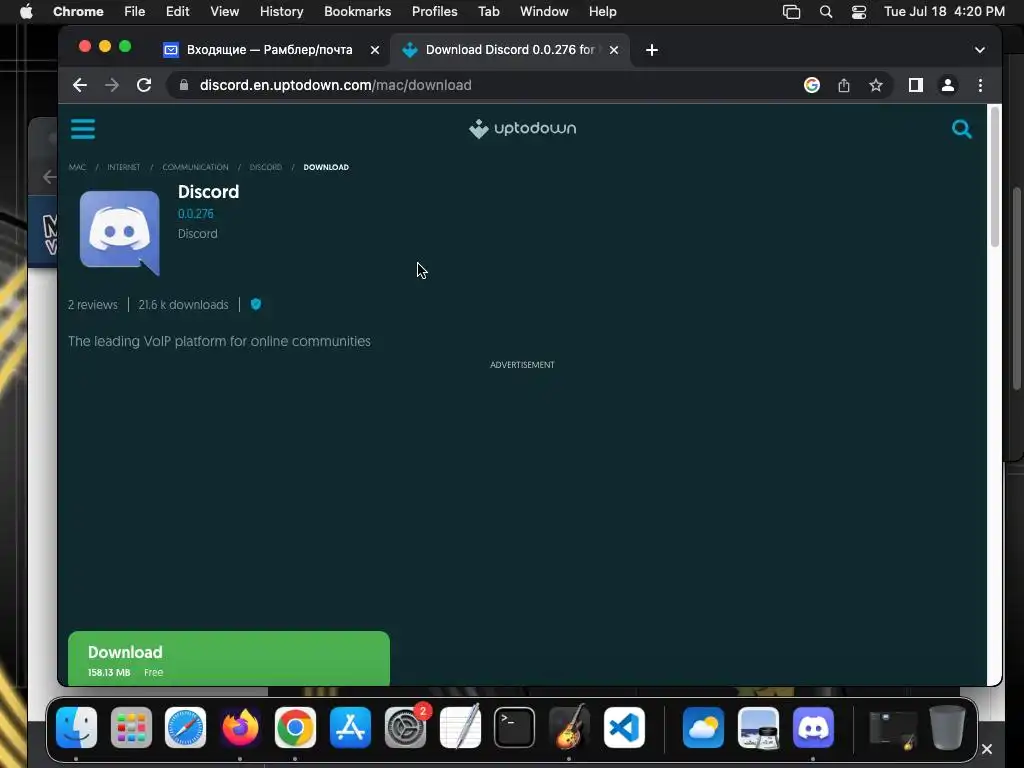Open the Apple menu

pyautogui.click(x=26, y=11)
